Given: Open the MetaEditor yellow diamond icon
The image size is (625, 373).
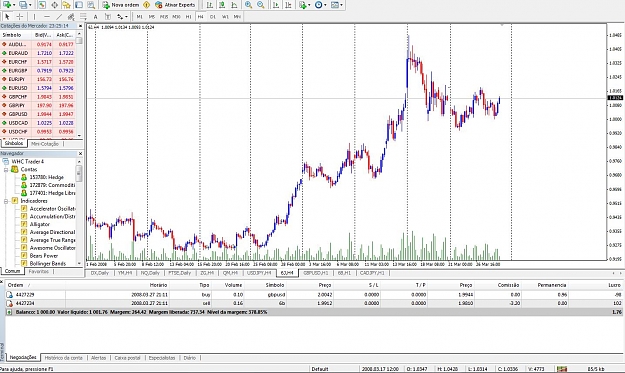Looking at the screenshot, I should pyautogui.click(x=147, y=5).
